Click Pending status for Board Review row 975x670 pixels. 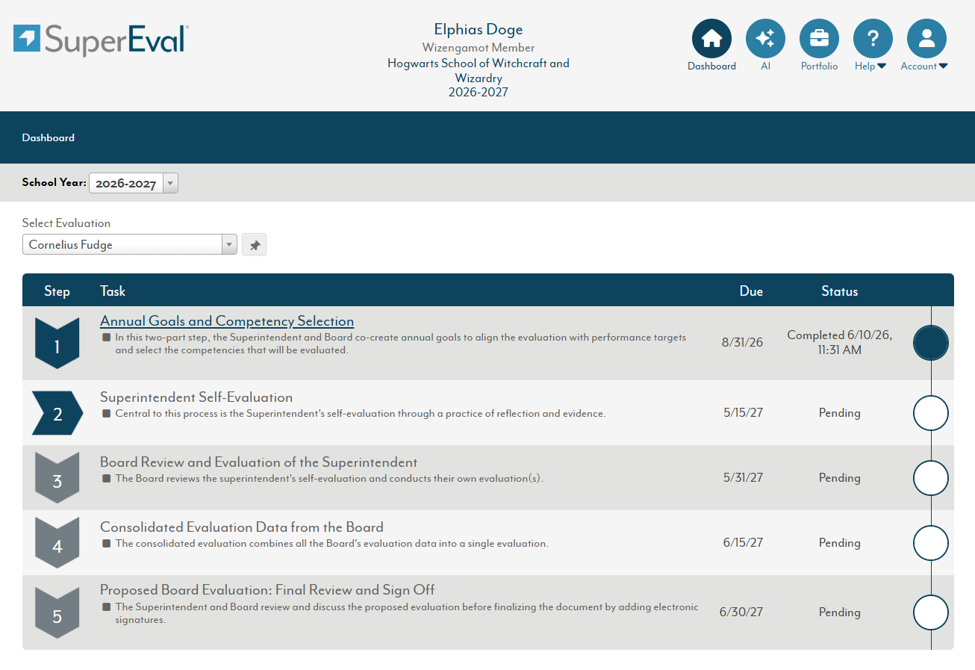[x=839, y=478]
